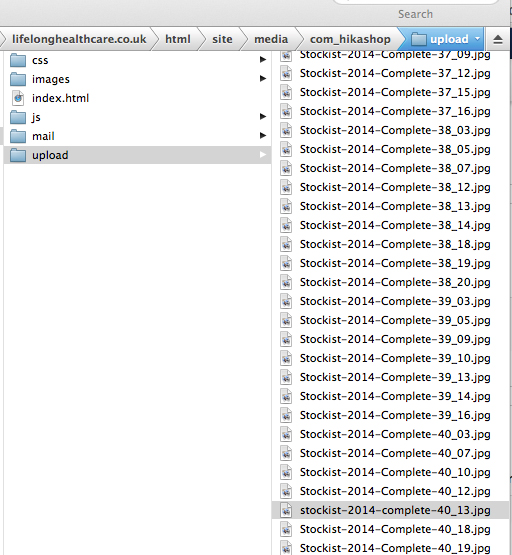Click file icon of Stockist-2014-Complete-37_12.jpg
The width and height of the screenshot is (512, 555).
click(286, 73)
